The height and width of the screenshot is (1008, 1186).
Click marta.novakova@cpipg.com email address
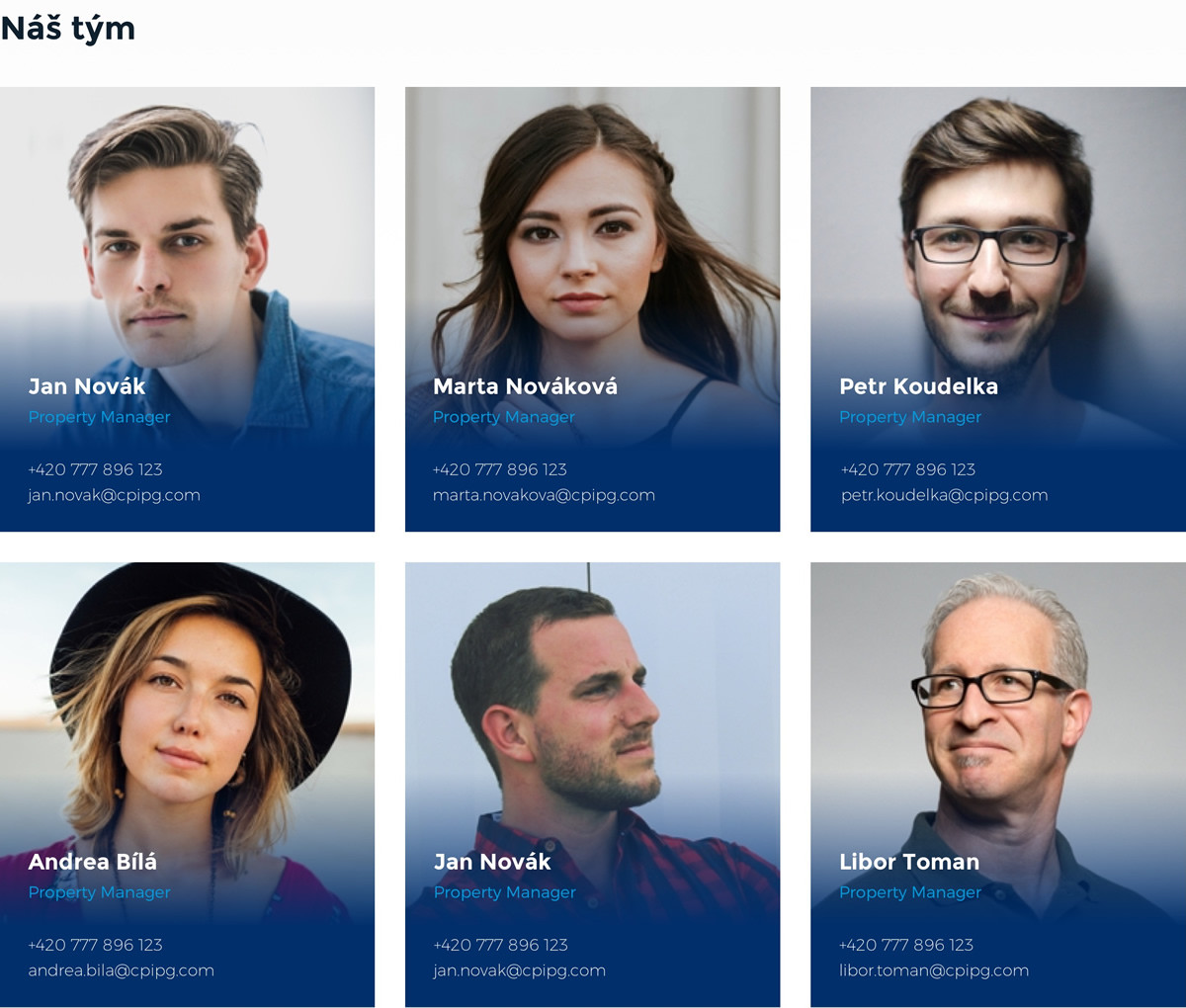(x=544, y=495)
